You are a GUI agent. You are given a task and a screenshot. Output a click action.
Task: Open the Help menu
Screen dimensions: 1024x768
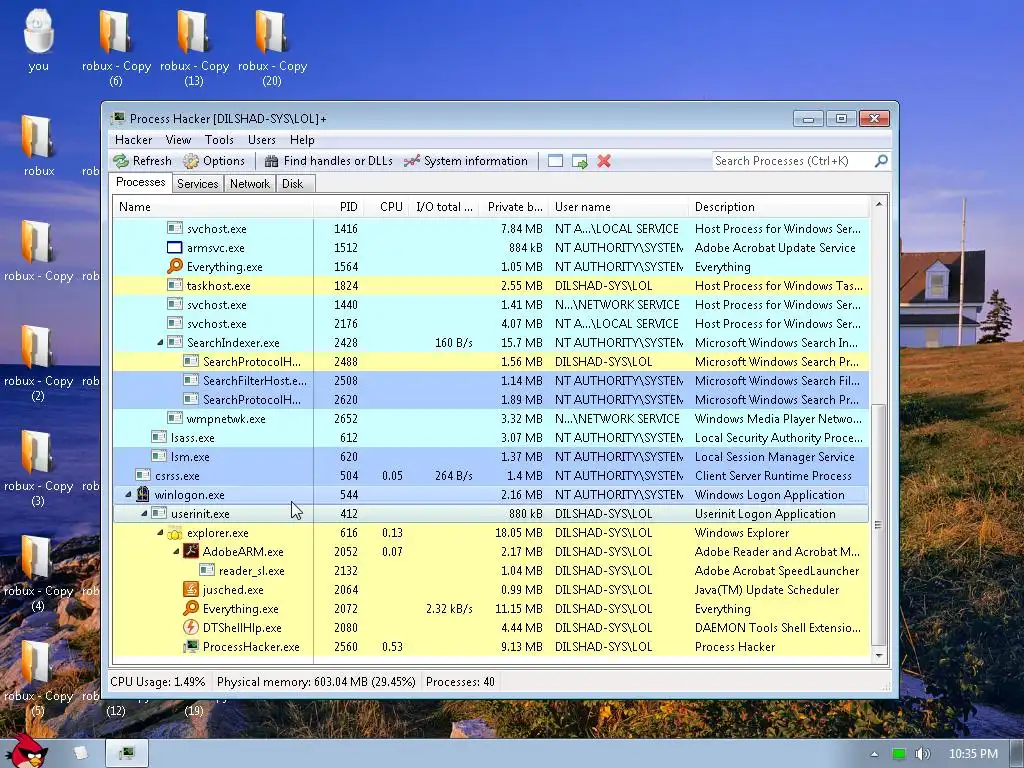click(302, 140)
